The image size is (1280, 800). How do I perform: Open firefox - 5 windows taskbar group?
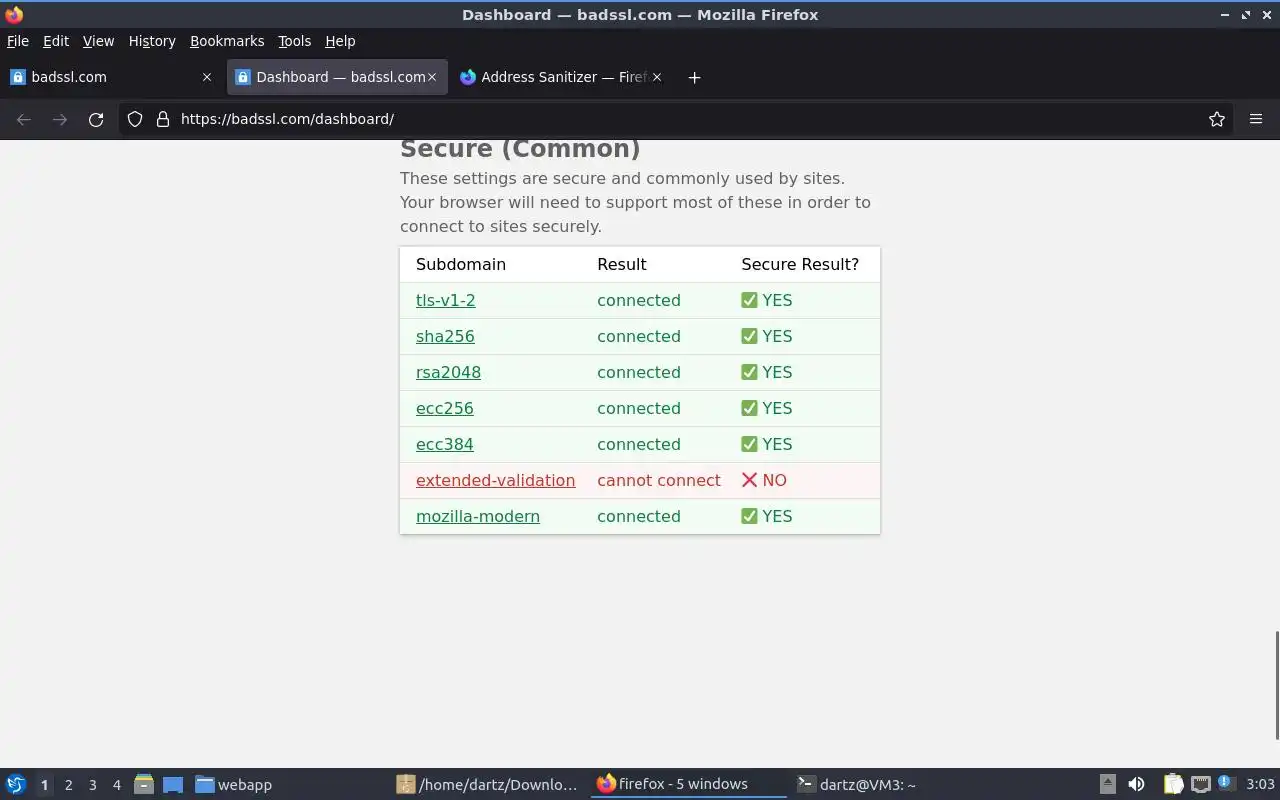click(x=688, y=784)
